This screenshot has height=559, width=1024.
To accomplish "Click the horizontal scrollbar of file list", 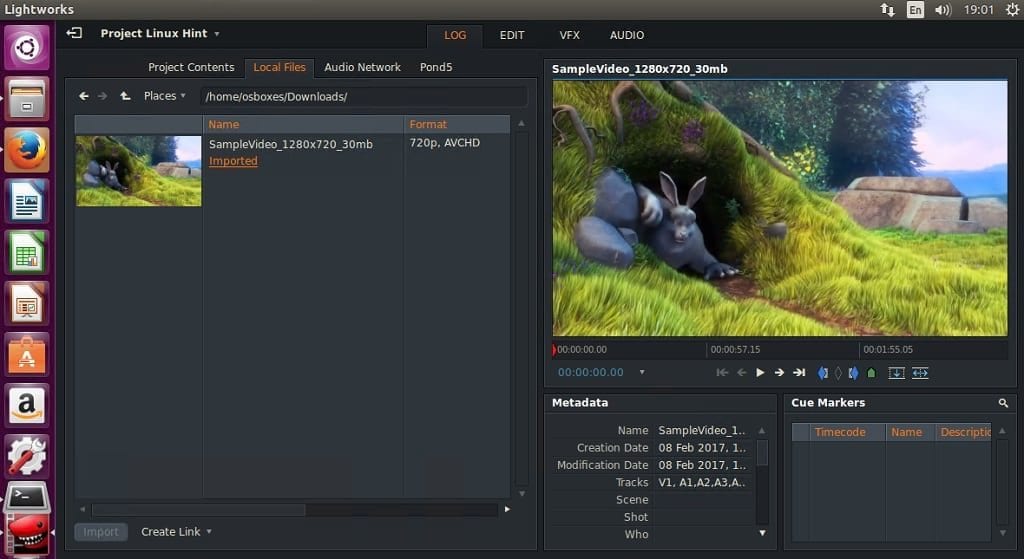I will pos(199,509).
